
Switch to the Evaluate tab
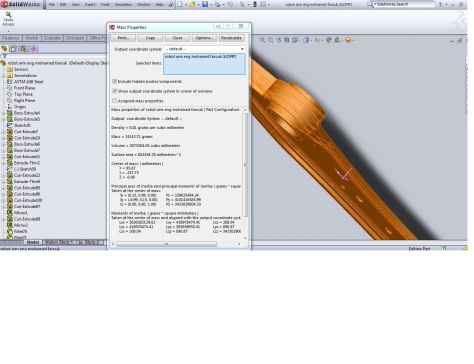(x=52, y=38)
